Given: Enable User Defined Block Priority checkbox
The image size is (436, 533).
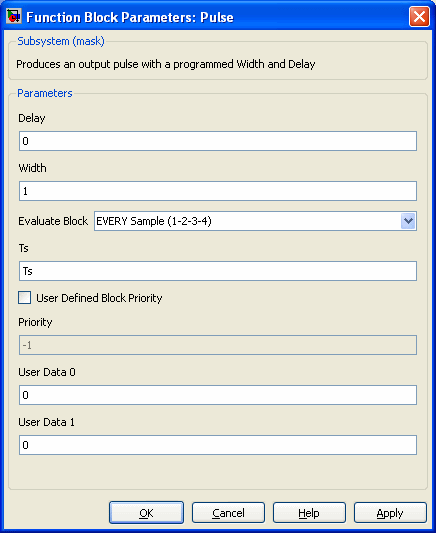Looking at the screenshot, I should click(x=24, y=298).
